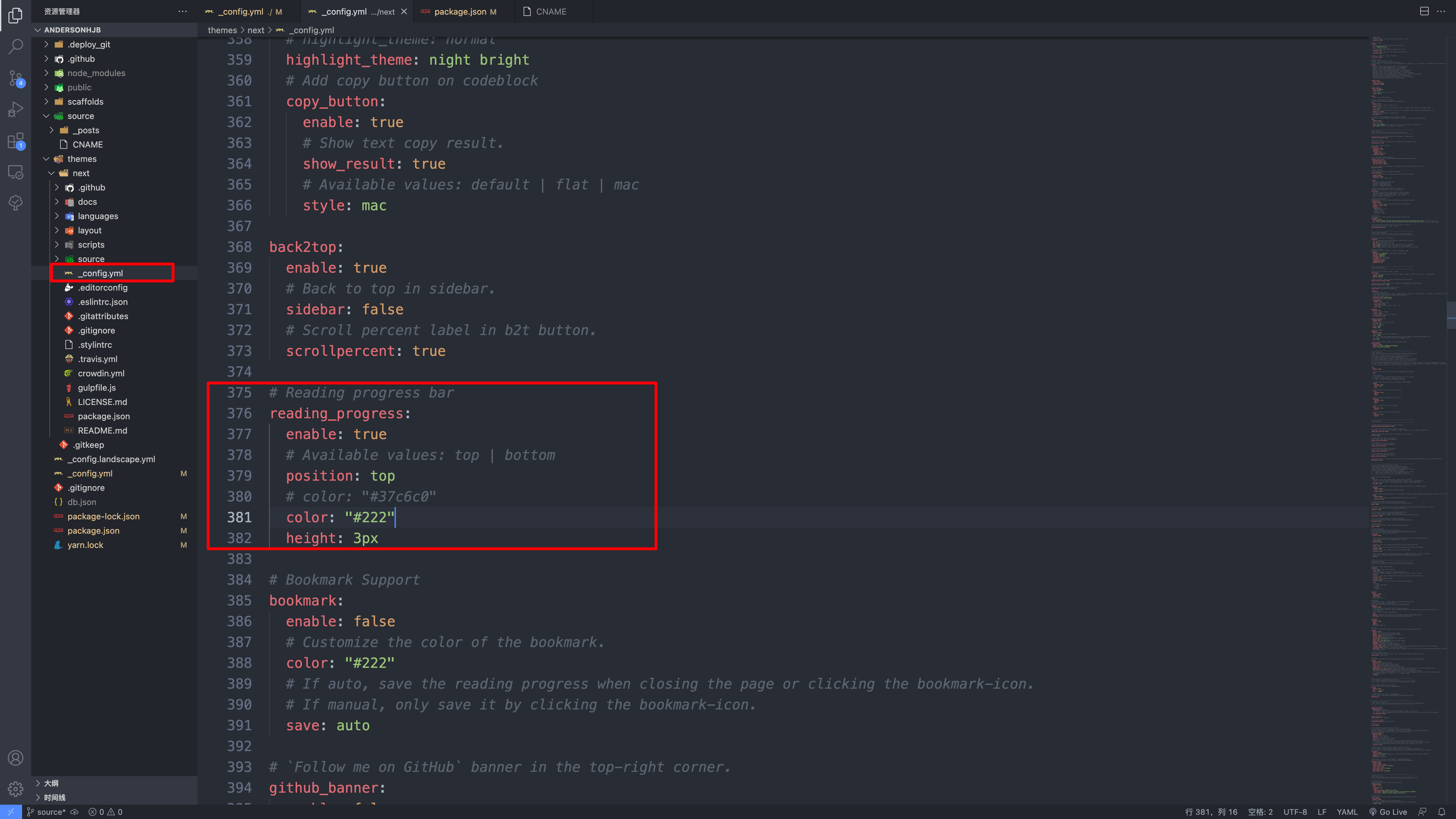Open _config.yml in next theme folder
Screen dimensions: 1456x819
coord(114,273)
